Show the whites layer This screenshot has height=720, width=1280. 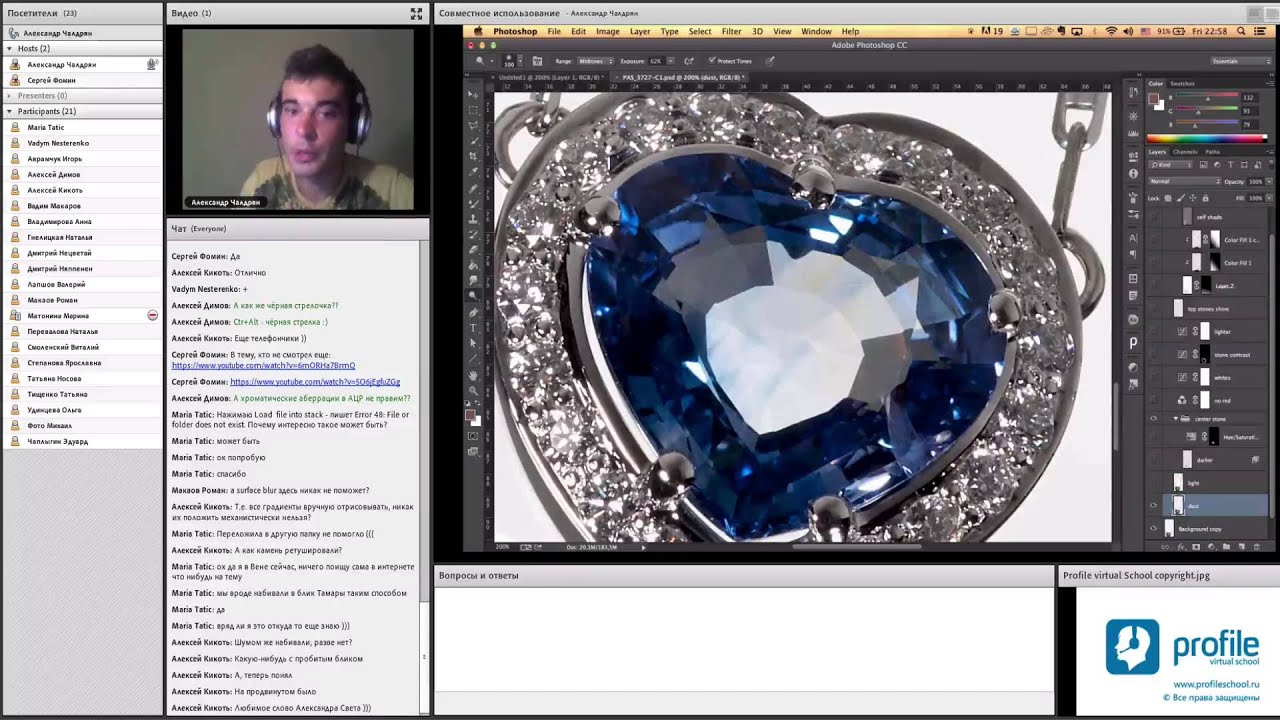pyautogui.click(x=1153, y=378)
